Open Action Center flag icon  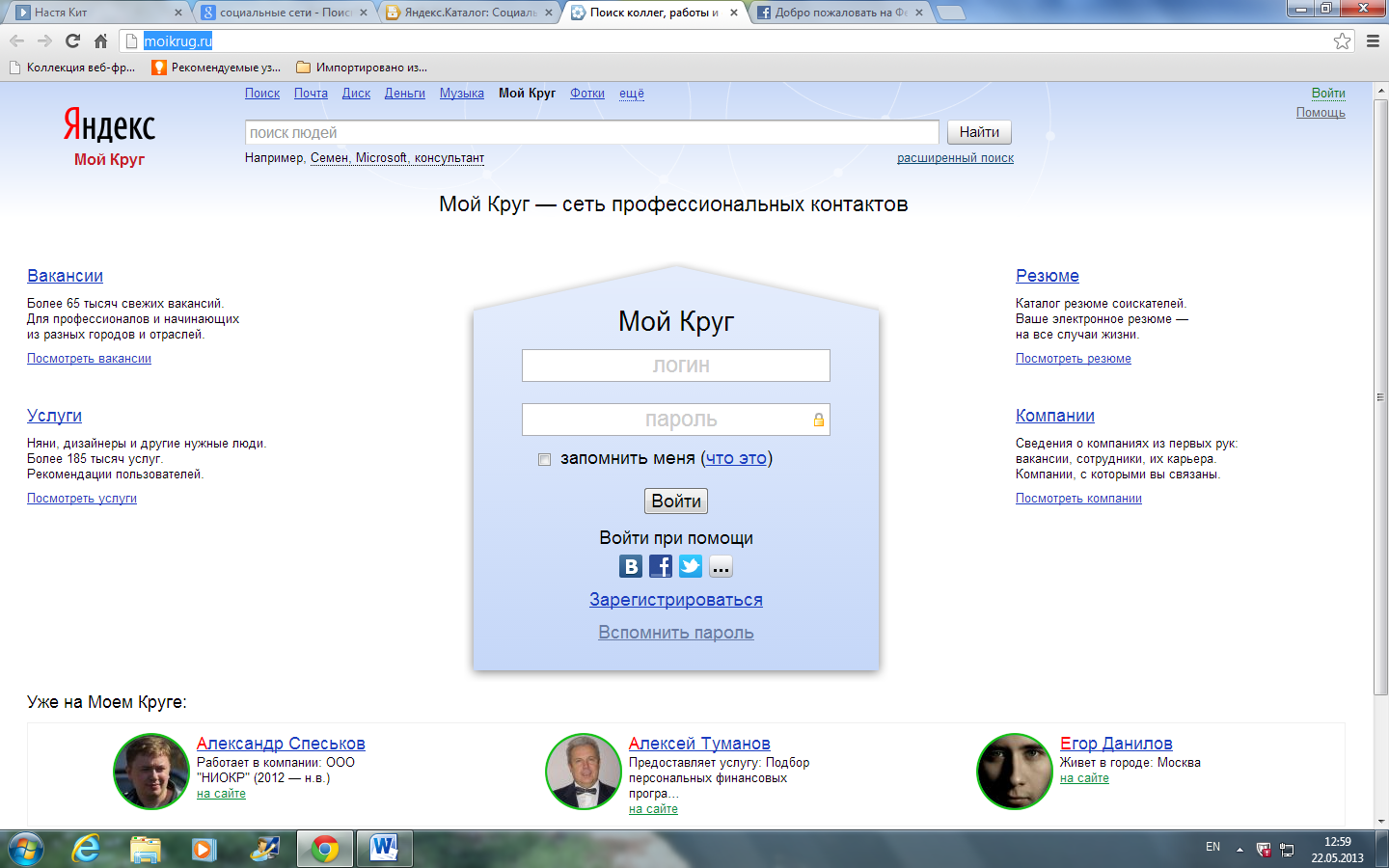tap(1264, 850)
